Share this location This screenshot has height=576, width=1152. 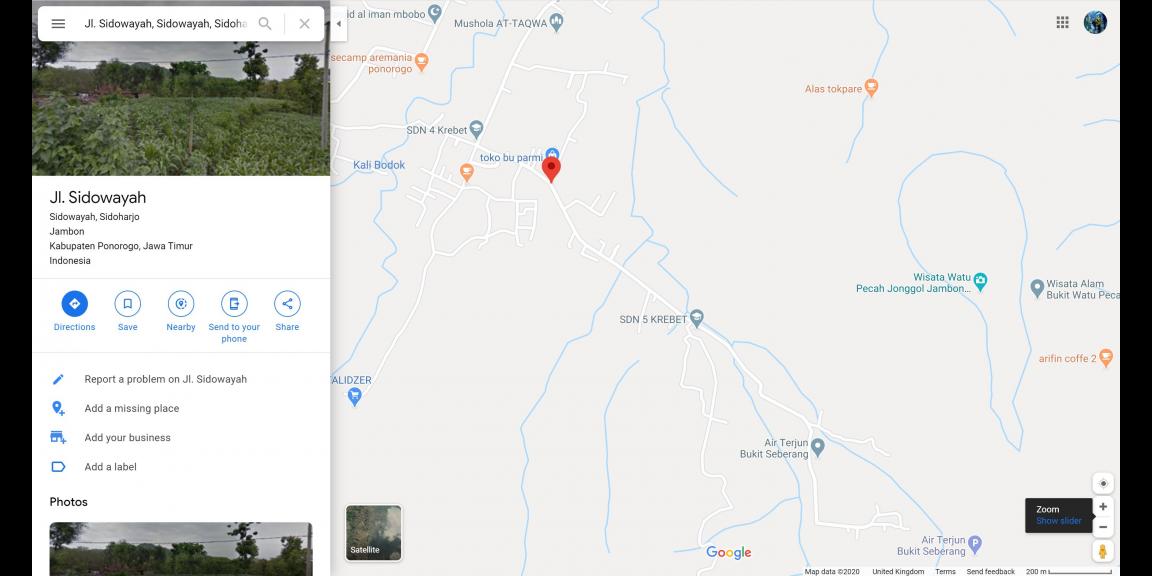287,312
